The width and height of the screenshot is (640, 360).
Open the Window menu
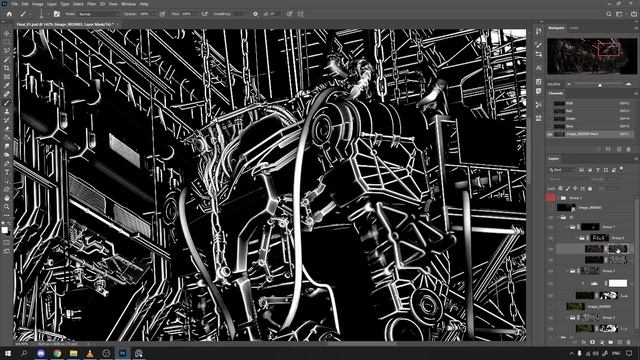[x=128, y=4]
